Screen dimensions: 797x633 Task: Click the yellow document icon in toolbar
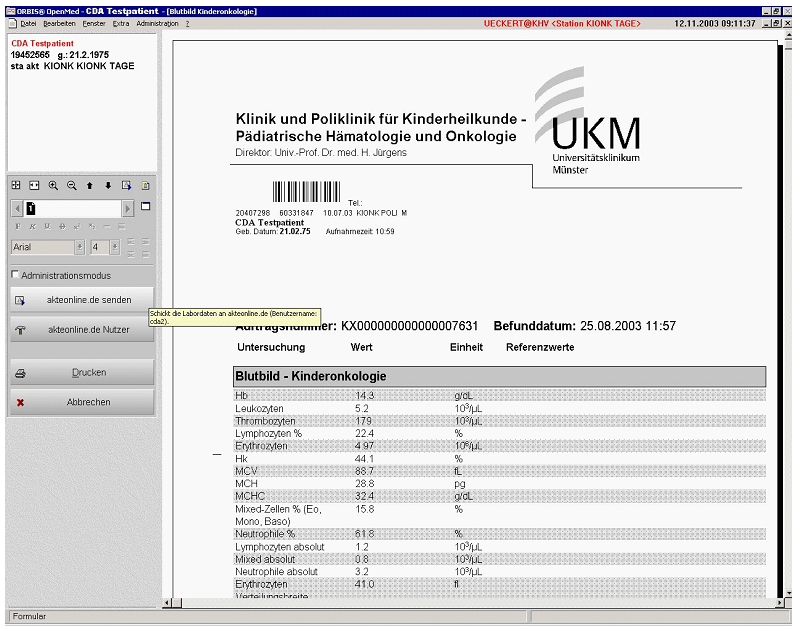pyautogui.click(x=145, y=185)
